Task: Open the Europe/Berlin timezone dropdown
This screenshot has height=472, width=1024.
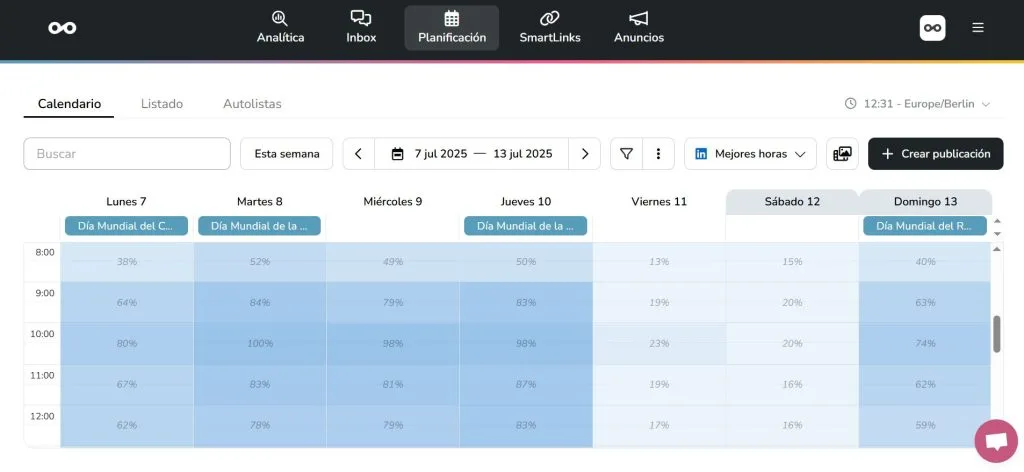Action: tap(917, 104)
